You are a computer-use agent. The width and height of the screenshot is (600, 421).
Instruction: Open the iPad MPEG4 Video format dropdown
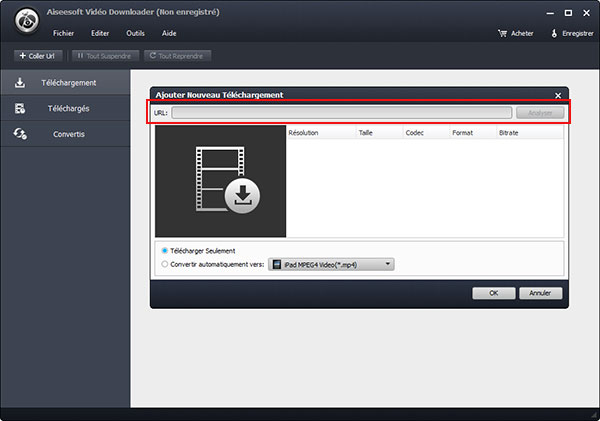click(x=332, y=264)
